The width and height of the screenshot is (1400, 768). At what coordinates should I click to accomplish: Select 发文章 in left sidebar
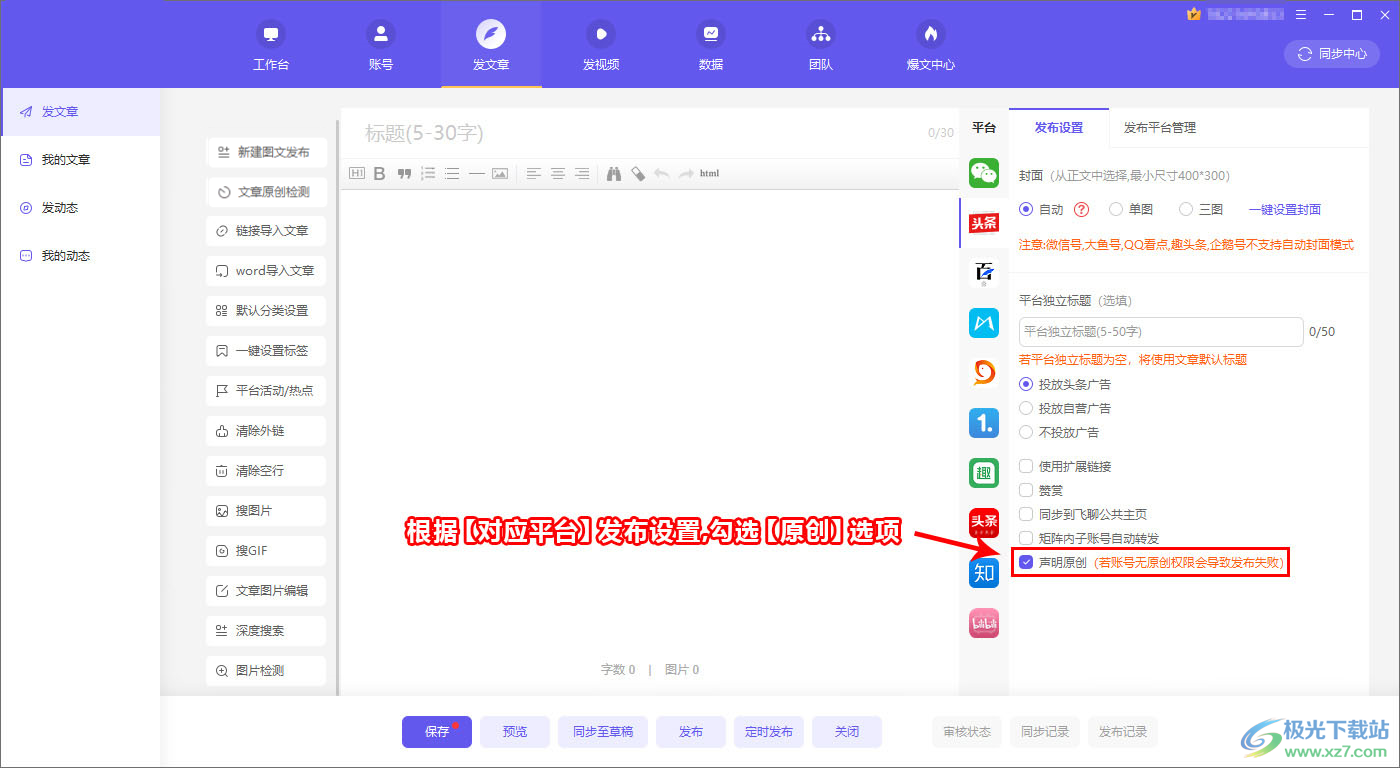click(x=80, y=112)
